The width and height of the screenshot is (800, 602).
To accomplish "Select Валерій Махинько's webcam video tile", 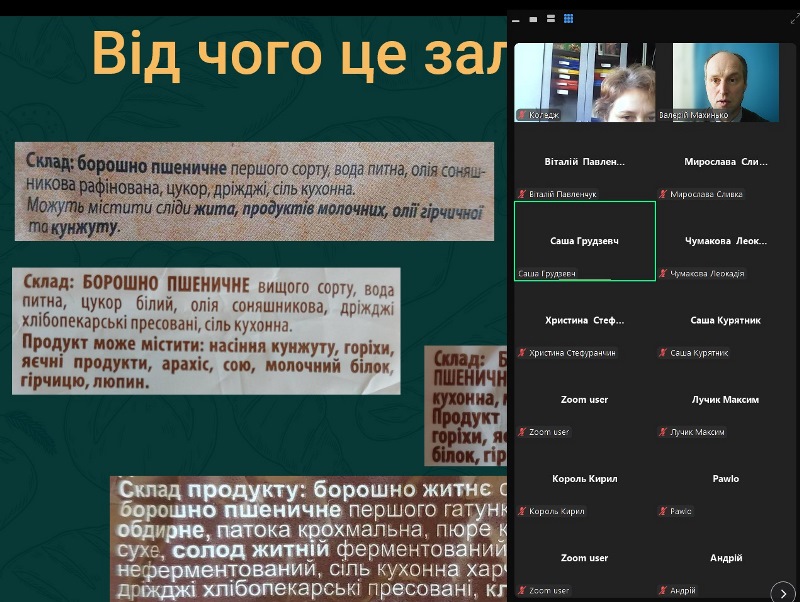I will pyautogui.click(x=726, y=82).
